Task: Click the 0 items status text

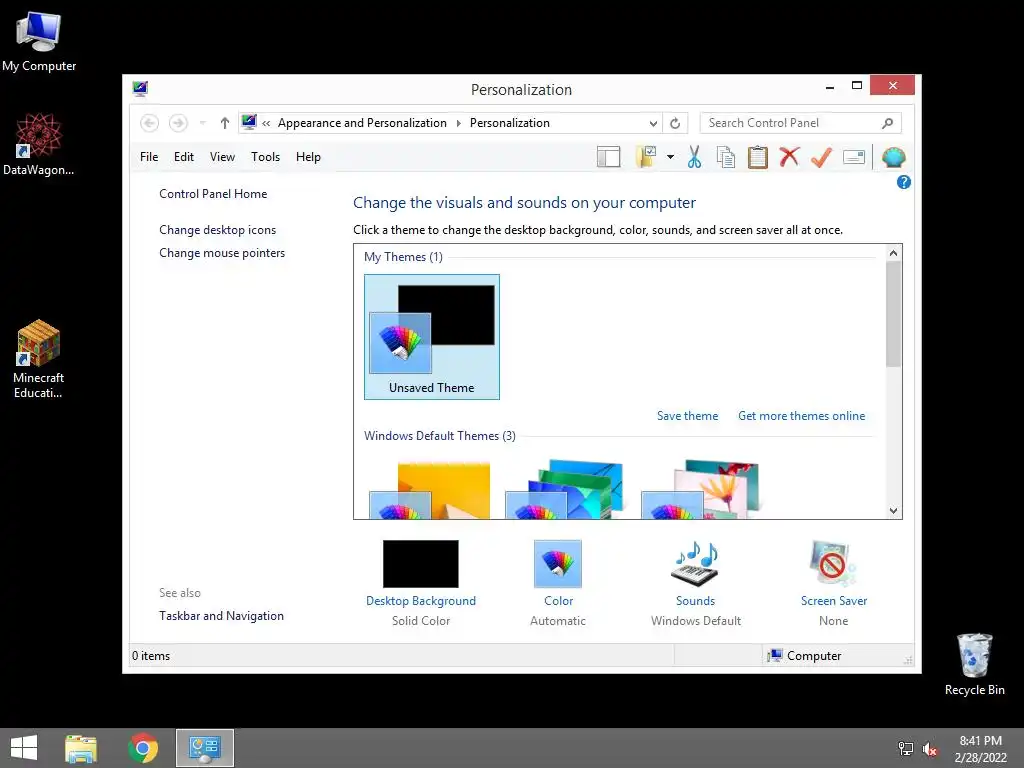Action: click(151, 656)
